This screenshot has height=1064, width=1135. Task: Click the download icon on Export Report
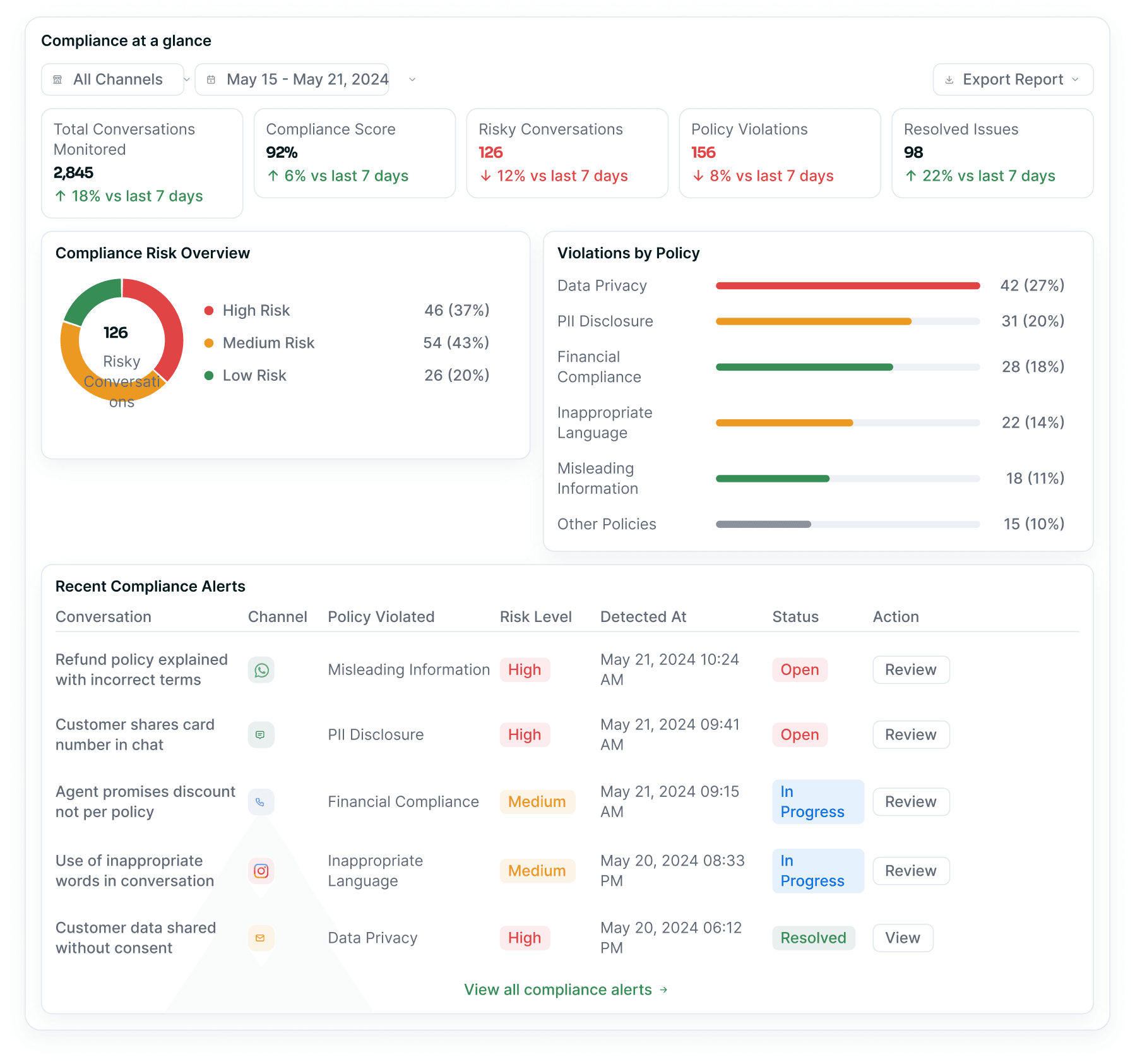949,80
